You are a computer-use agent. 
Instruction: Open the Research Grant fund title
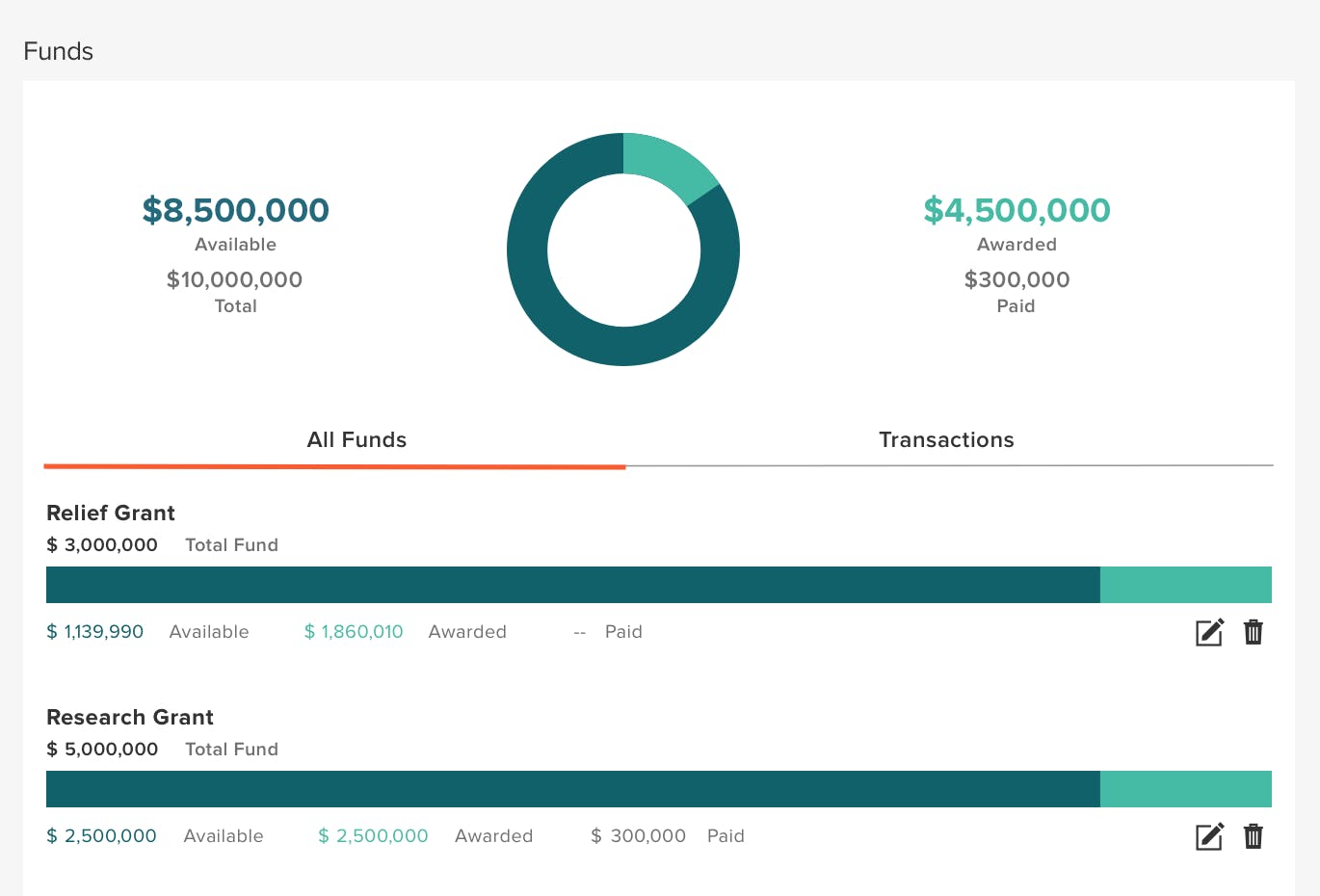130,717
